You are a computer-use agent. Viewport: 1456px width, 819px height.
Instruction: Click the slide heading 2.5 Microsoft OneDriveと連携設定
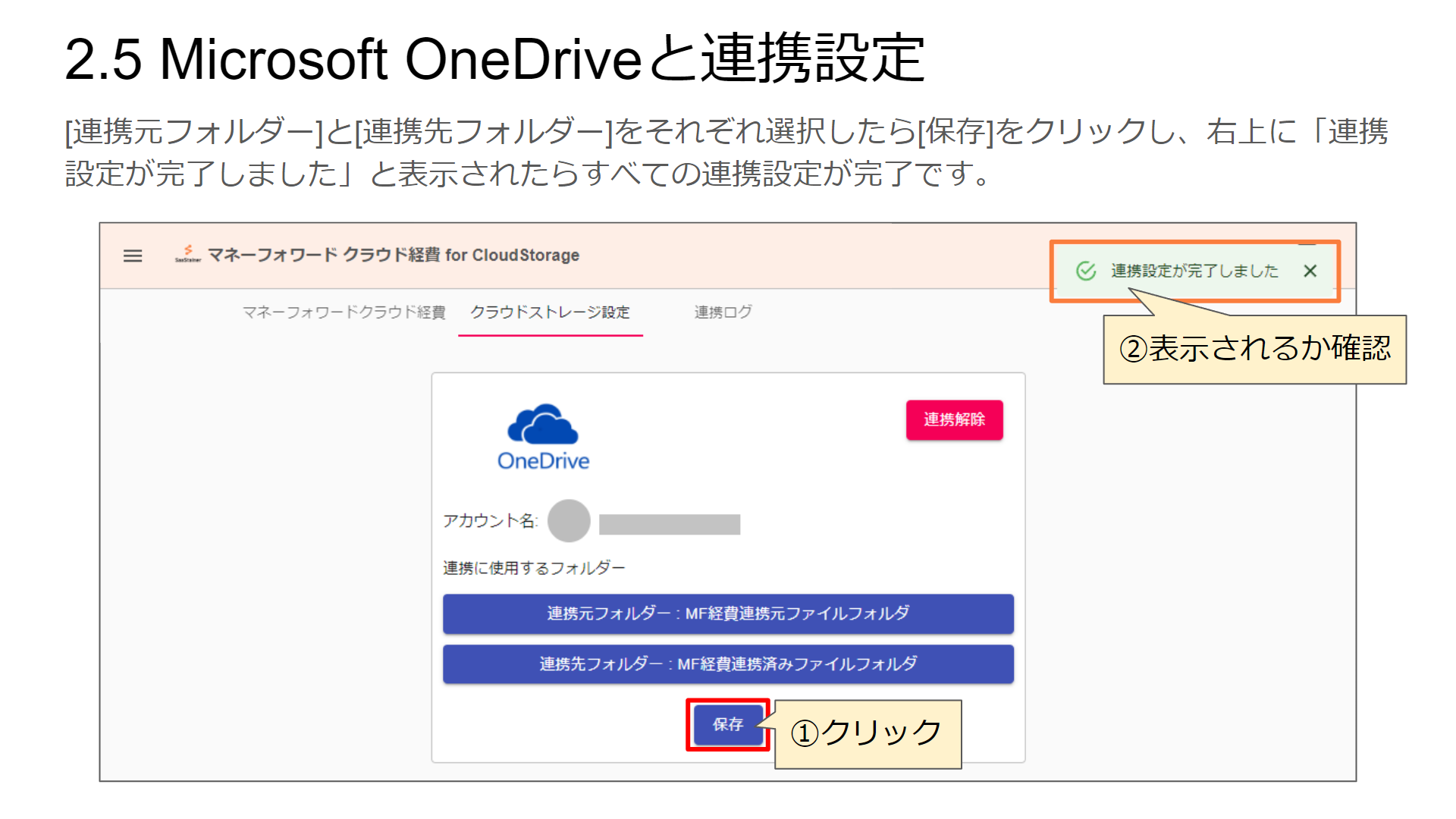494,58
